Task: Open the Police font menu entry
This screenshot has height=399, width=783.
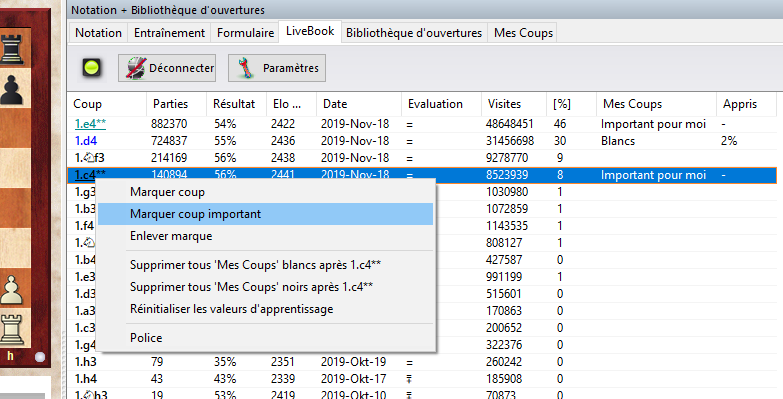Action: tap(265, 338)
